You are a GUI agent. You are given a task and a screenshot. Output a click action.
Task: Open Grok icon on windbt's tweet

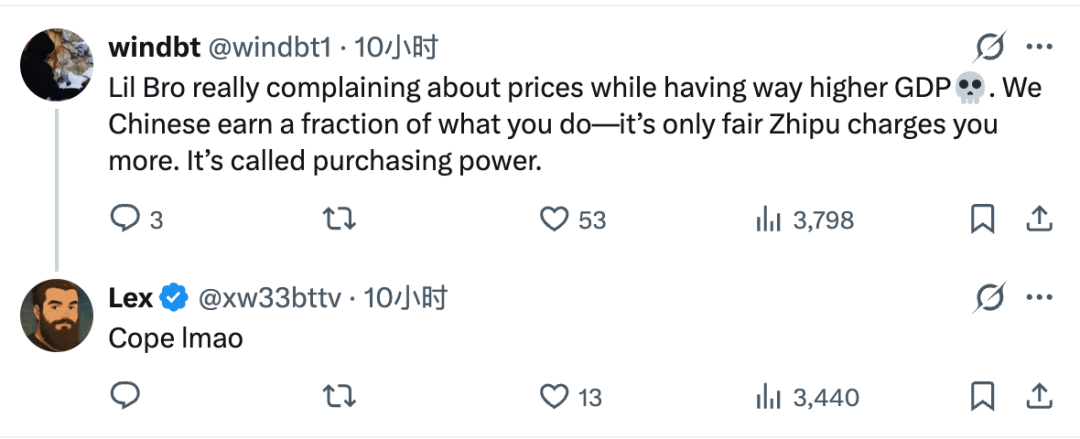(988, 47)
